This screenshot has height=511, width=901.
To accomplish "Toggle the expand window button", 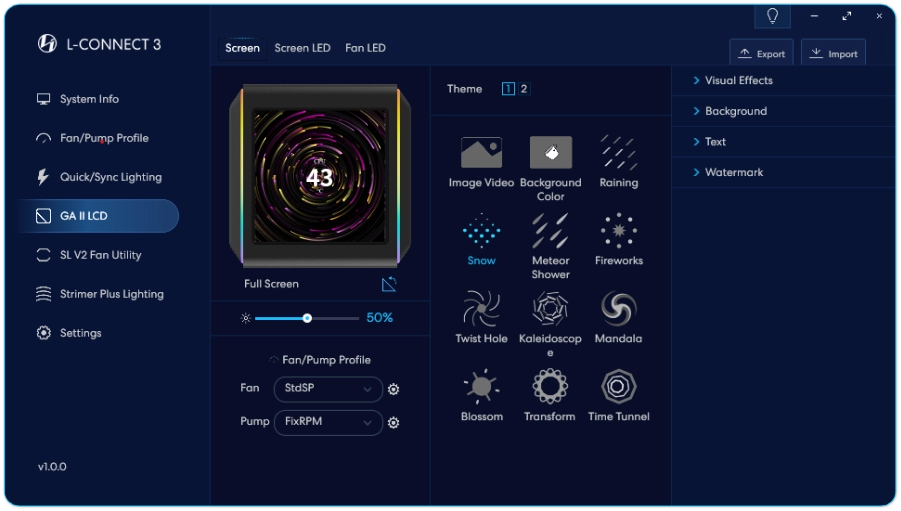I will 846,16.
